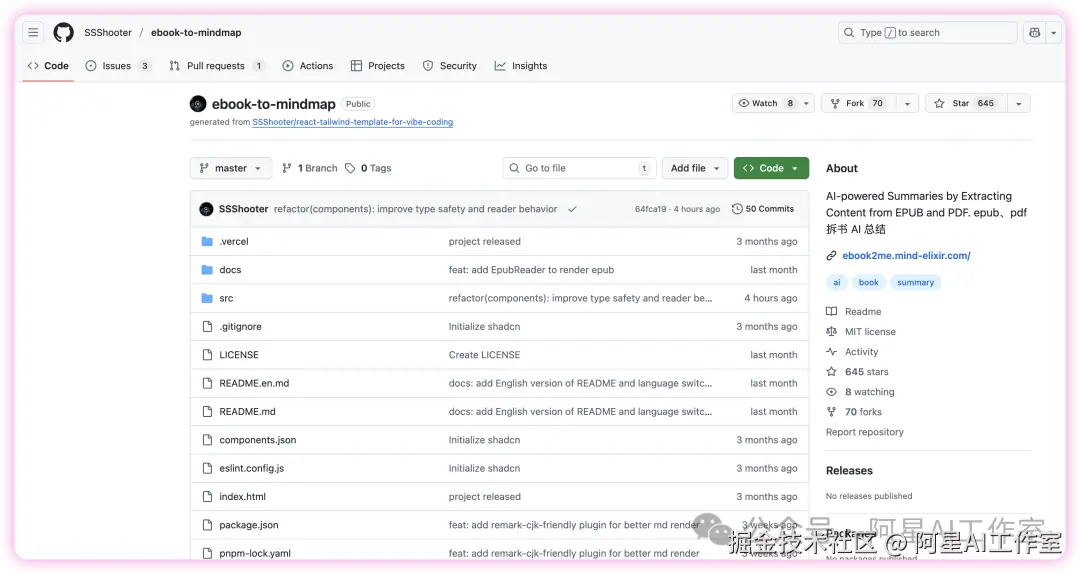The image size is (1080, 574).
Task: Click the 'book' topic tag
Action: click(x=869, y=283)
